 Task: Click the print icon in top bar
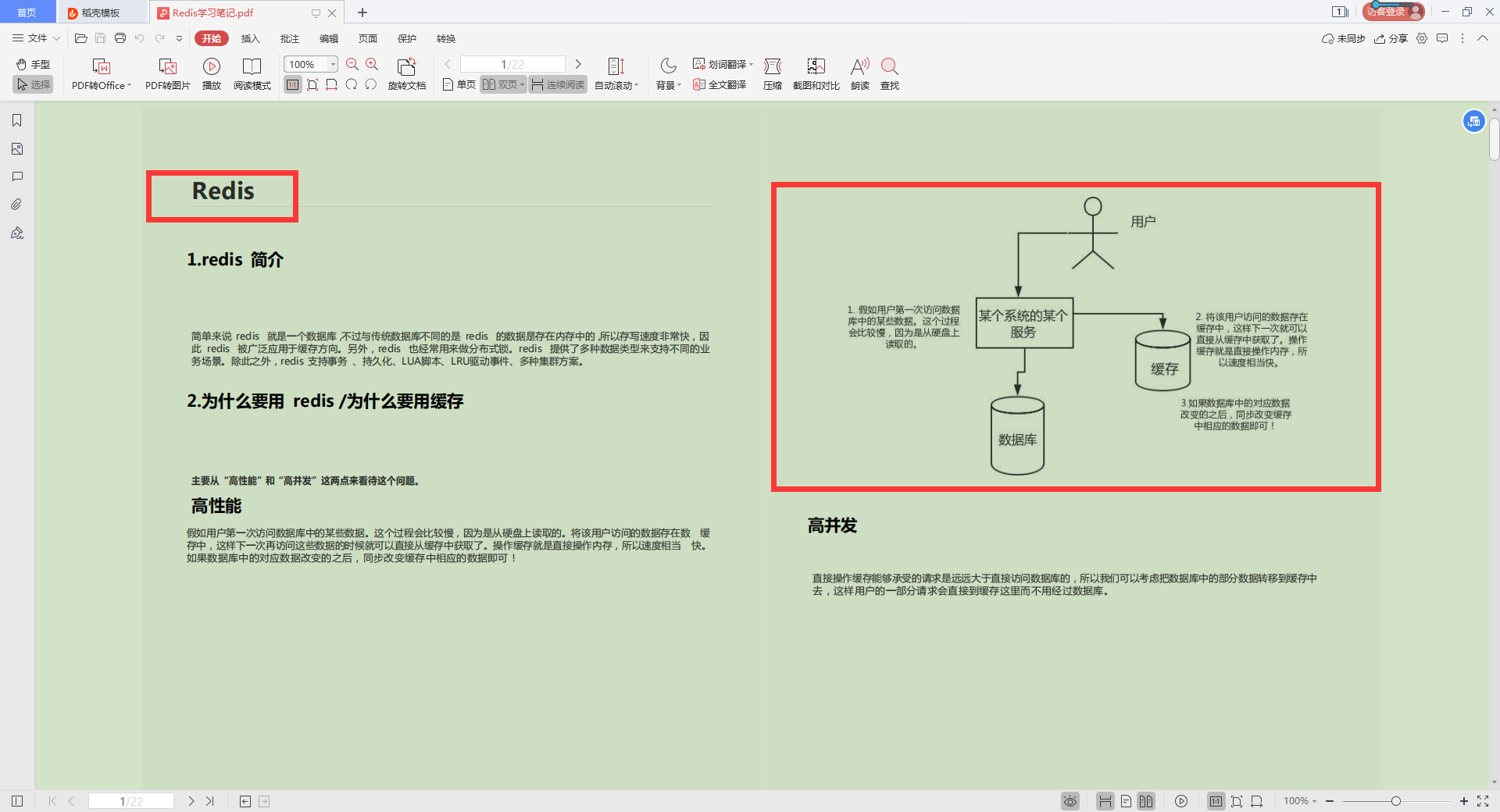coord(120,38)
